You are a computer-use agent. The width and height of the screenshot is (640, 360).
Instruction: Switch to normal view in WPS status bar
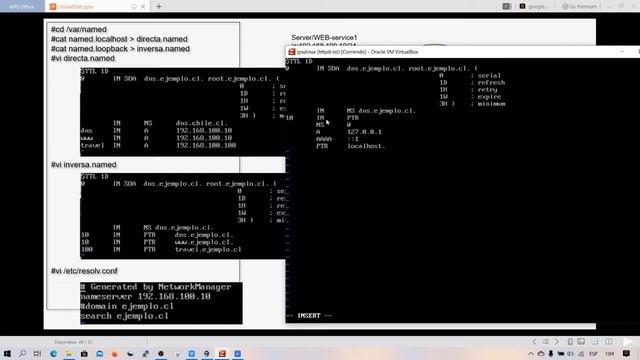point(581,342)
